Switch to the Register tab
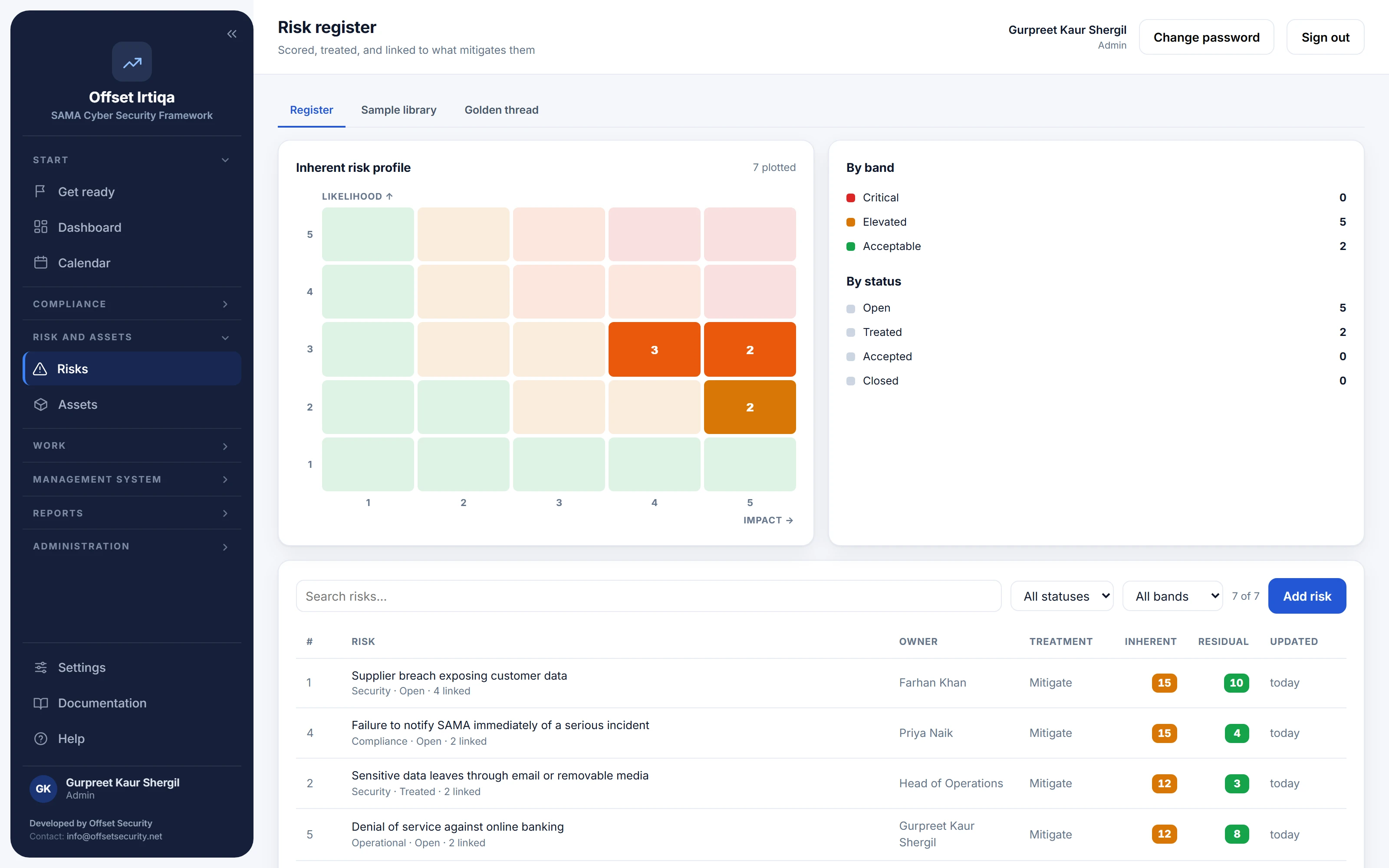Image resolution: width=1389 pixels, height=868 pixels. tap(311, 110)
